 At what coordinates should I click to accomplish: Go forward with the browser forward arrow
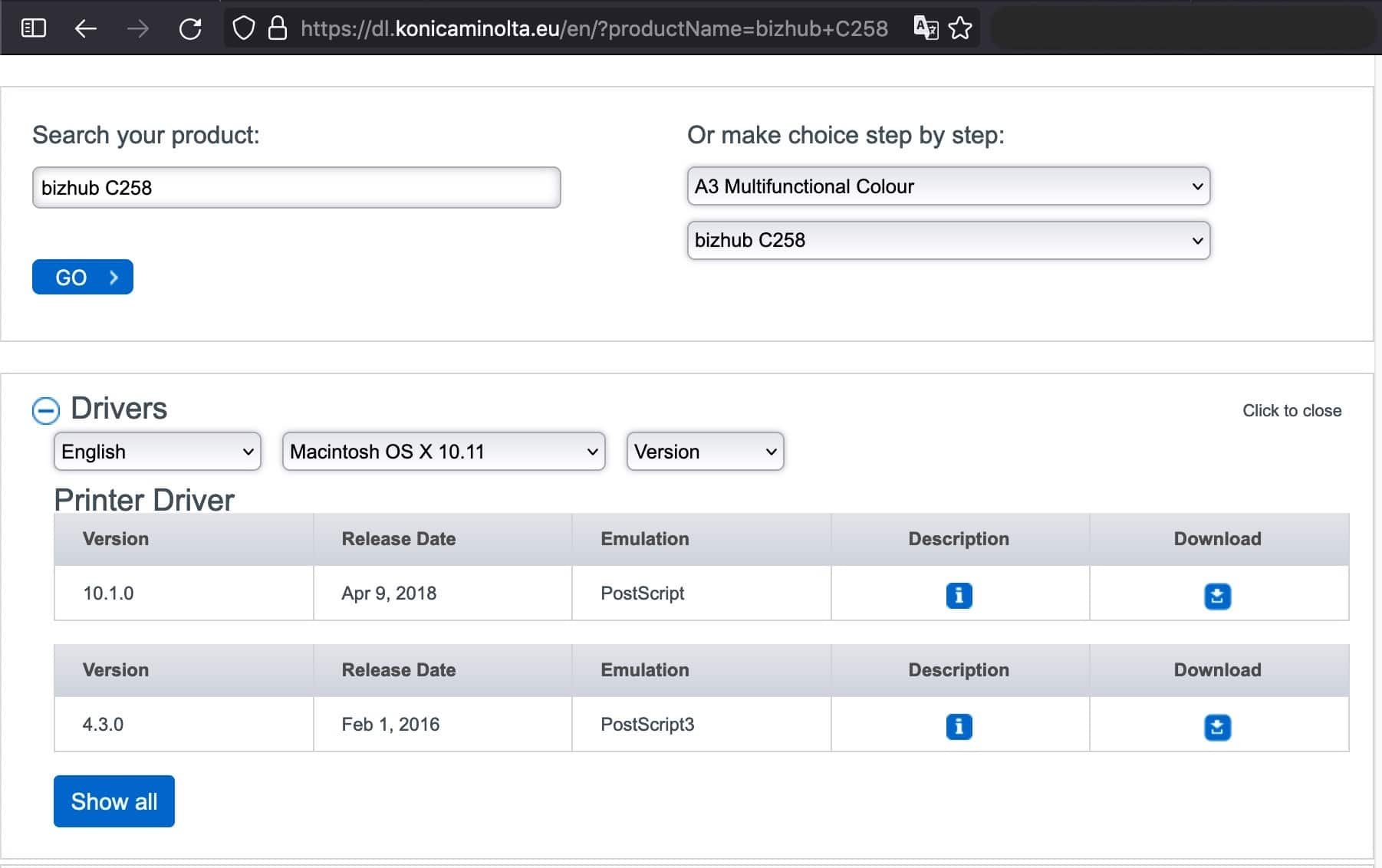click(x=138, y=28)
